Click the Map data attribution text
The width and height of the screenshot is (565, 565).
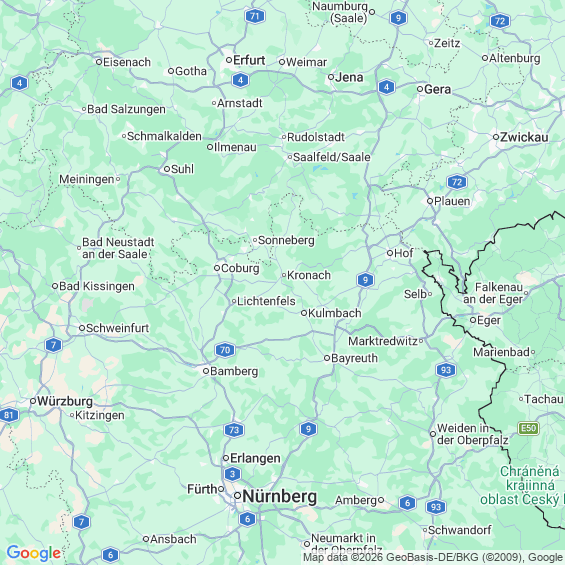434,557
